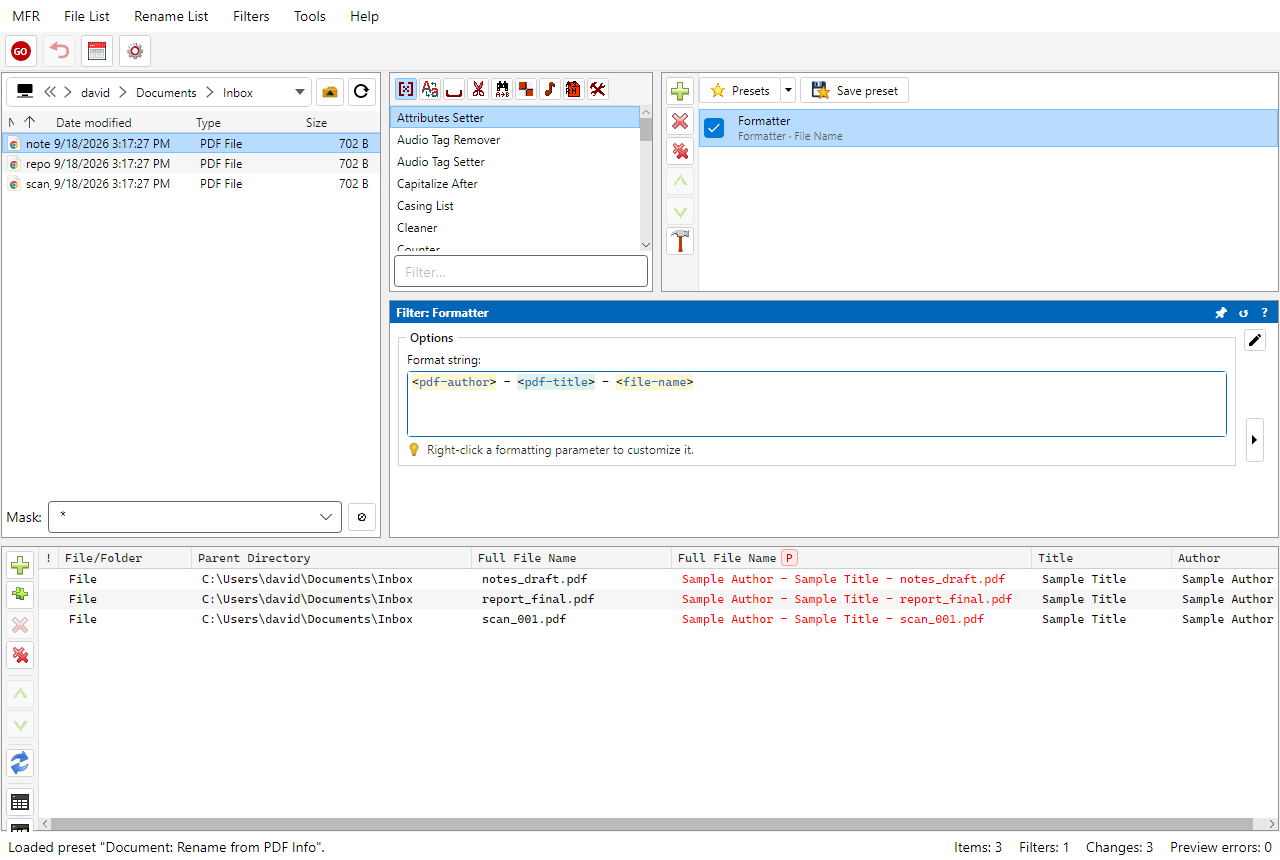Select the scissors filter category icon
This screenshot has height=860, width=1280.
pos(478,89)
